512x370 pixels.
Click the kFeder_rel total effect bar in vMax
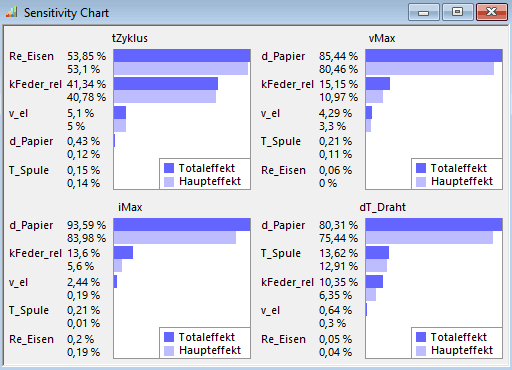click(378, 83)
